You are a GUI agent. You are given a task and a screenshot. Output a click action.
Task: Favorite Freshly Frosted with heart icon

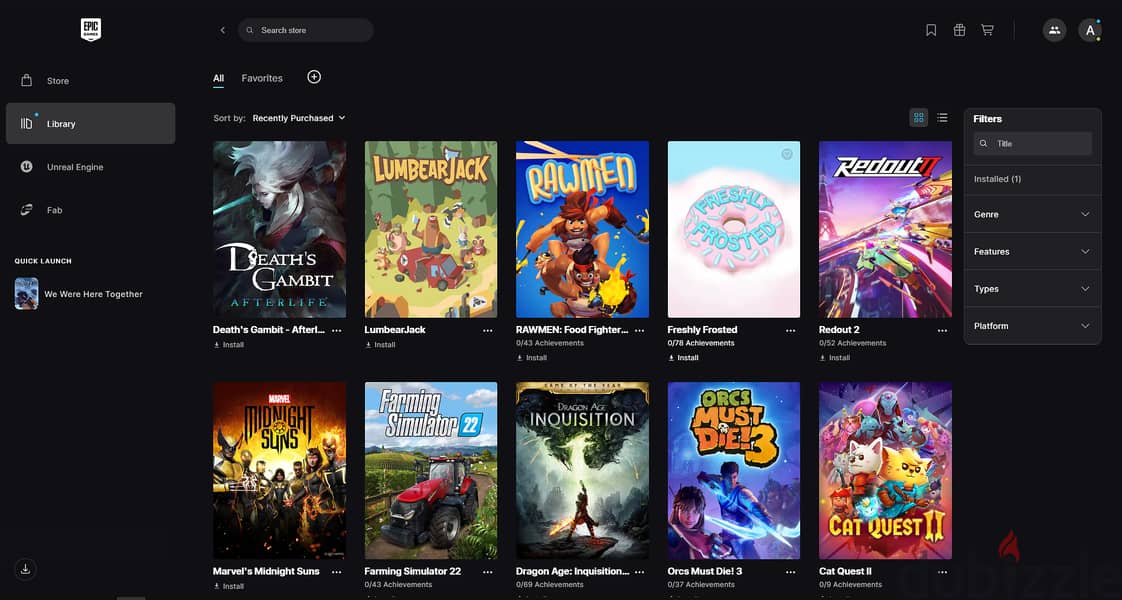click(x=786, y=154)
